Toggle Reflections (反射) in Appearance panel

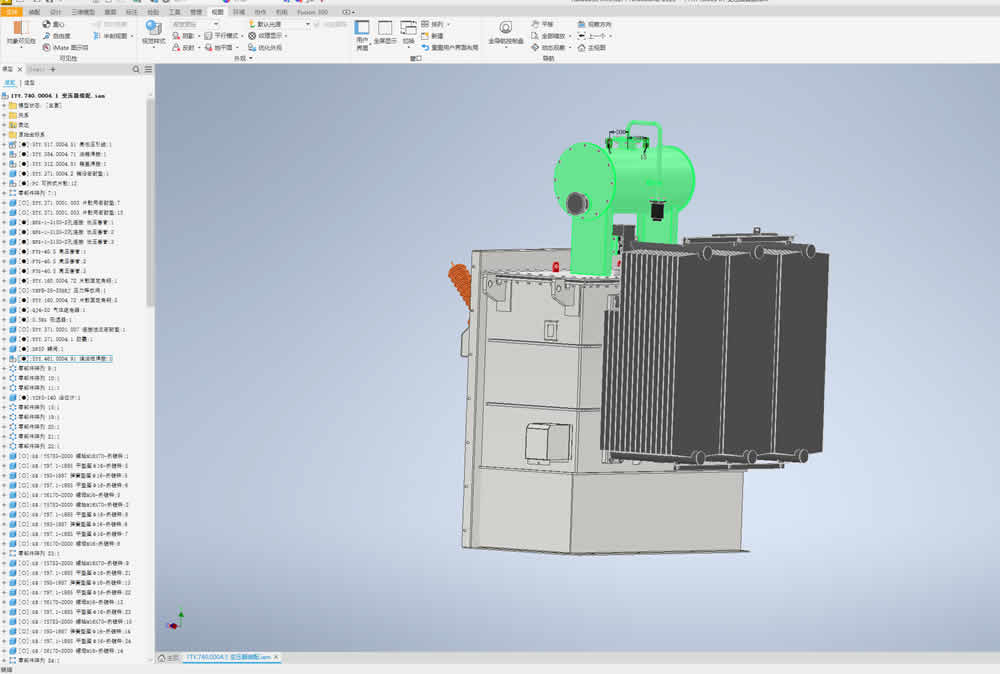[x=183, y=47]
